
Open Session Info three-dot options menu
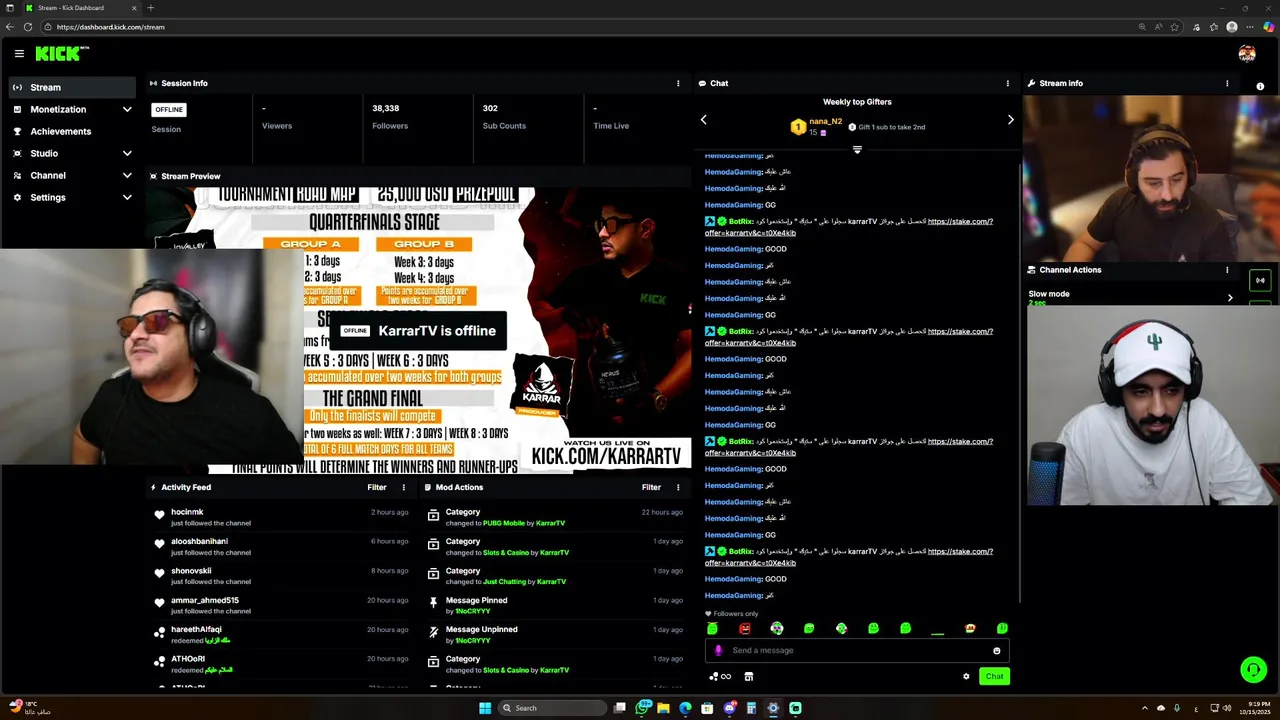point(678,84)
